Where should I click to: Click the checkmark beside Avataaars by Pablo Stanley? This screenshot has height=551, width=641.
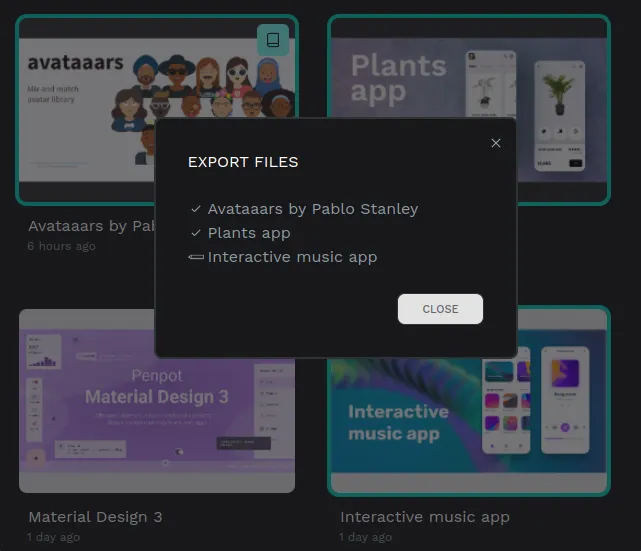tap(196, 209)
